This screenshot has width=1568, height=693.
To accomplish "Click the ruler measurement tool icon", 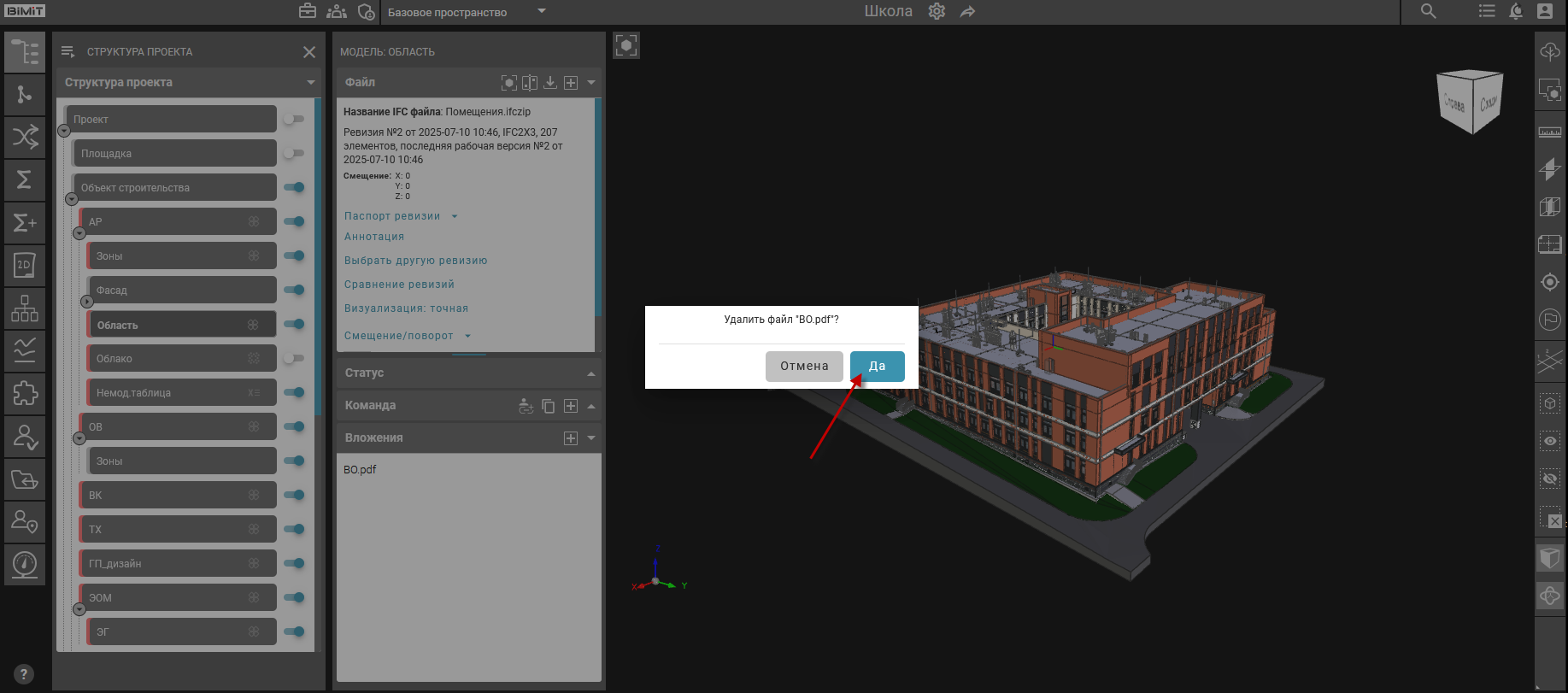I will click(1549, 132).
